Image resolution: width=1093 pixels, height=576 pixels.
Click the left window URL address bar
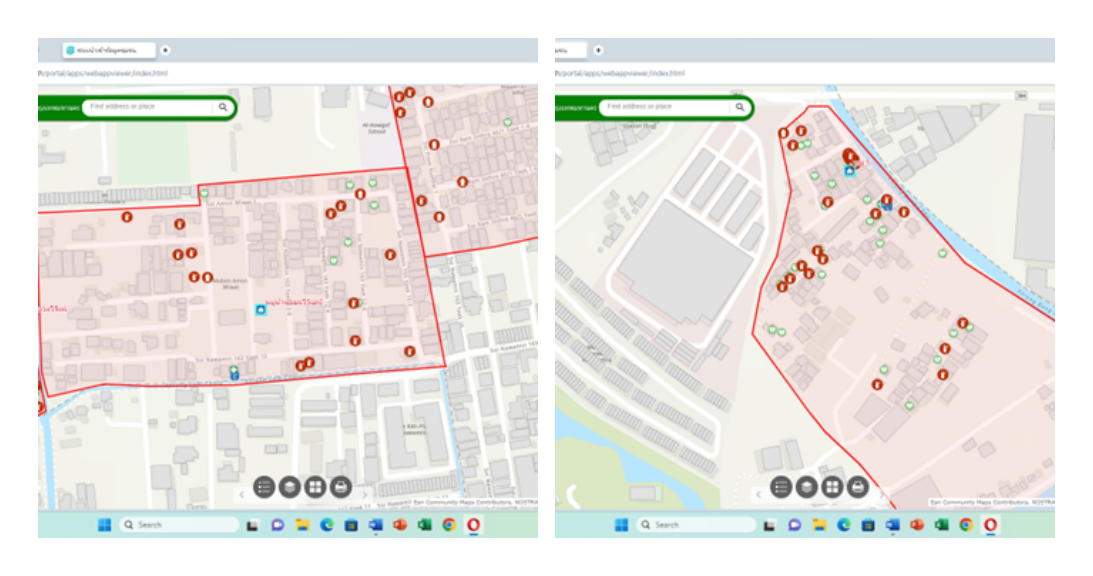click(200, 73)
